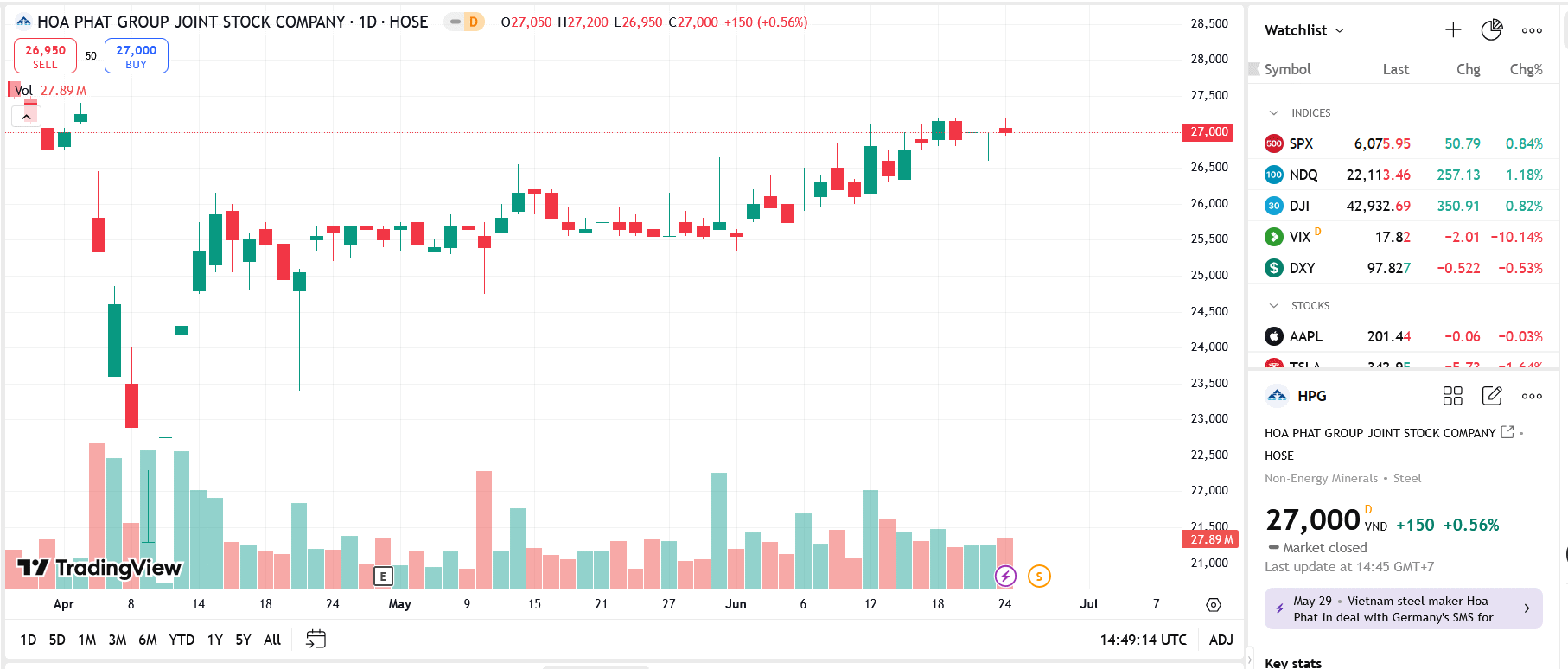Collapse the STOCKS section in the watchlist

pos(1273,306)
